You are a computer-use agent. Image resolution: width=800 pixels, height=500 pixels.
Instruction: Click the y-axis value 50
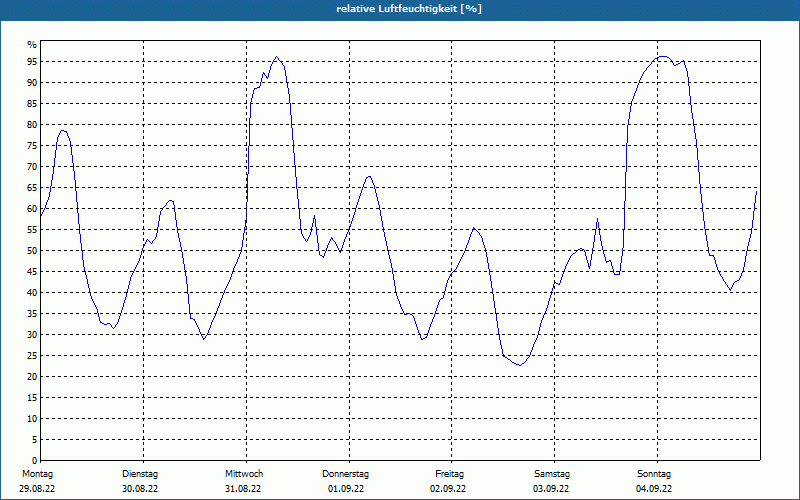[32, 251]
